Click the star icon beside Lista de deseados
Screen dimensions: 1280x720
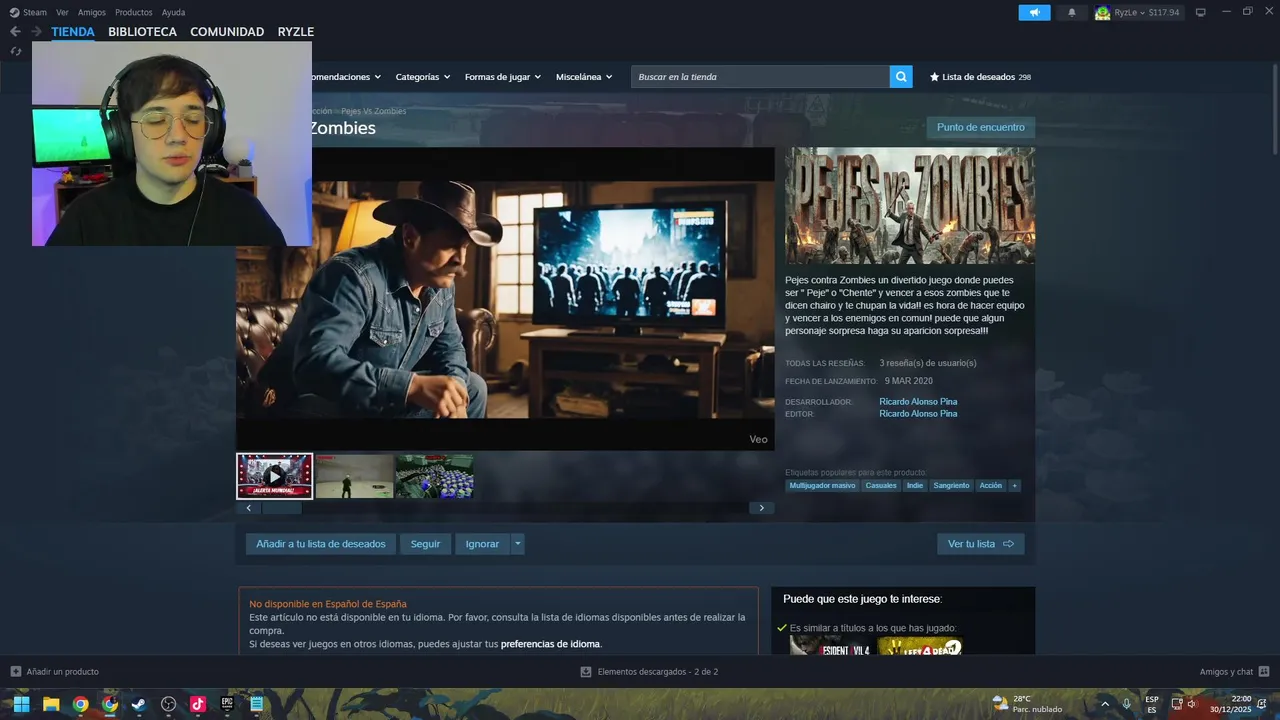click(x=934, y=77)
